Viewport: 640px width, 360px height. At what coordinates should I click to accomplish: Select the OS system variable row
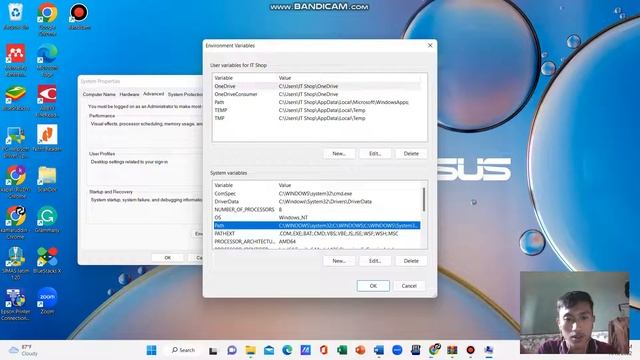(x=317, y=218)
